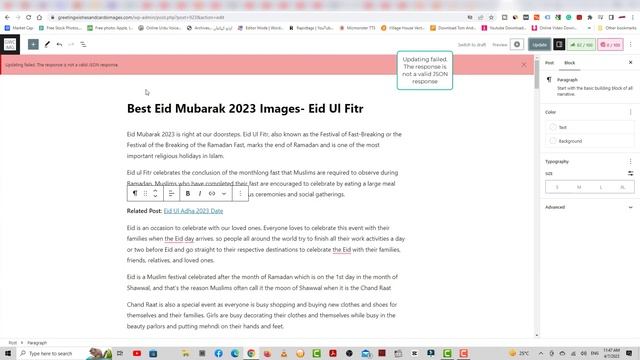Image resolution: width=640 pixels, height=360 pixels.
Task: Open the Text color picker
Action: [x=589, y=127]
